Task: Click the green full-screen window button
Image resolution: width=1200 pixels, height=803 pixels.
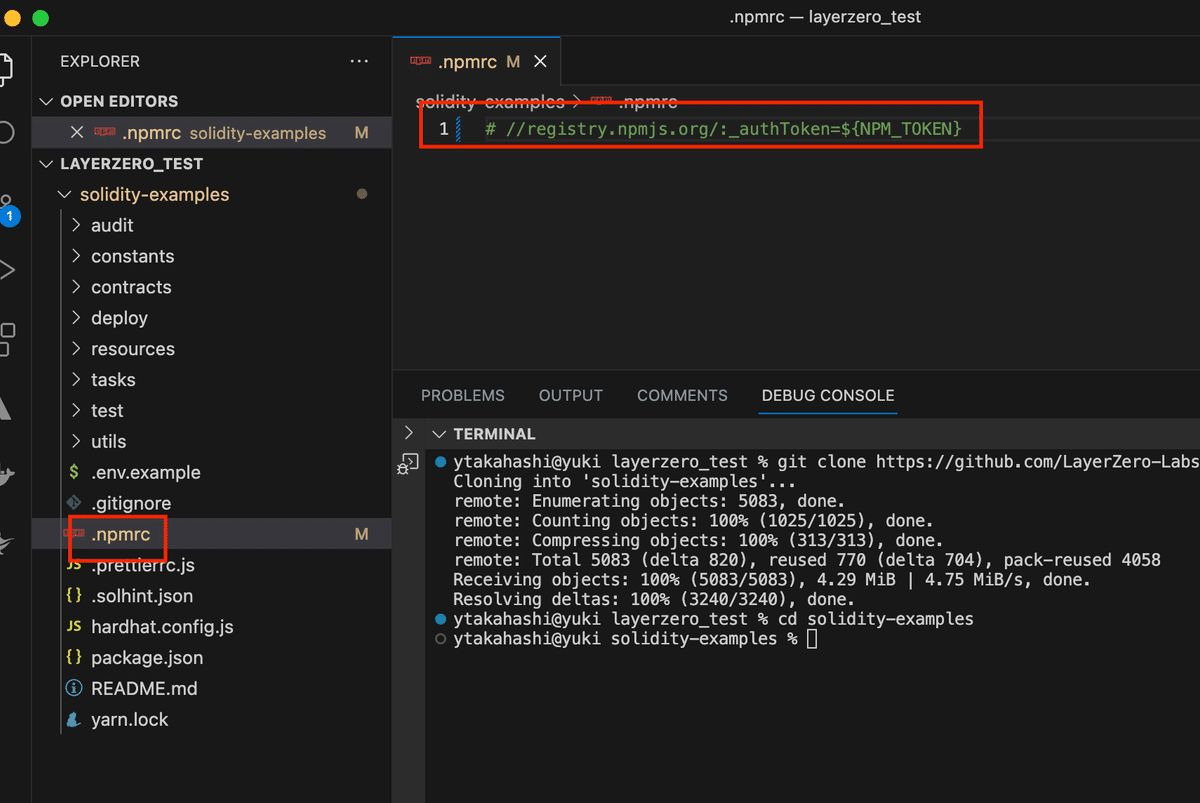Action: tap(40, 18)
